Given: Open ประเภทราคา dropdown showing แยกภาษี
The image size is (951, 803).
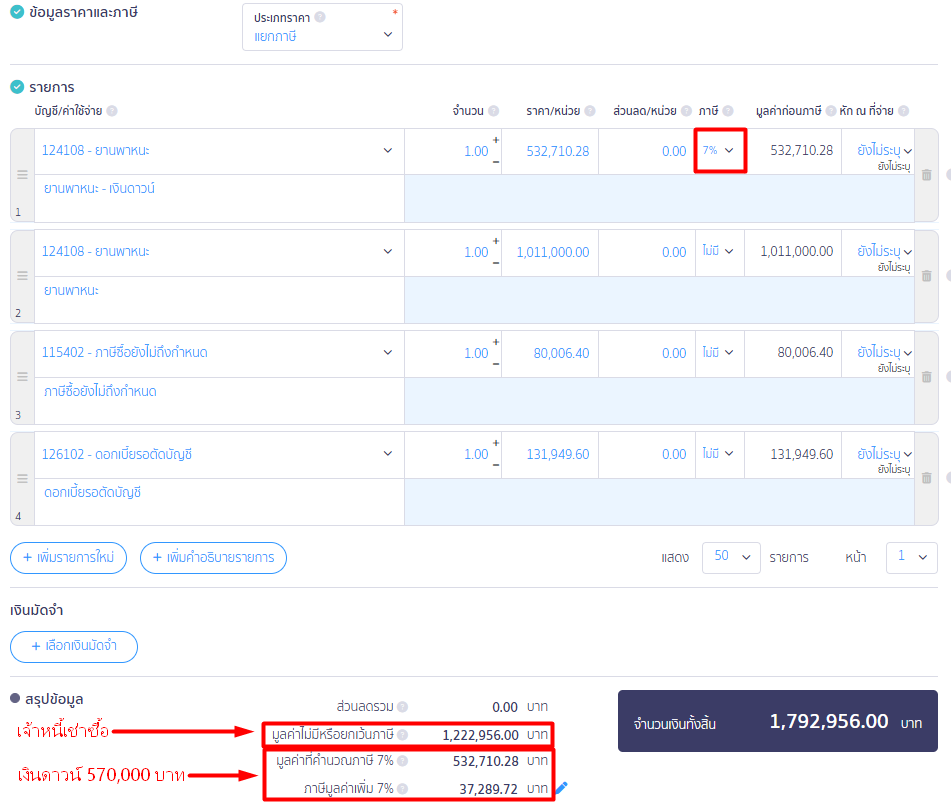Looking at the screenshot, I should tap(322, 36).
